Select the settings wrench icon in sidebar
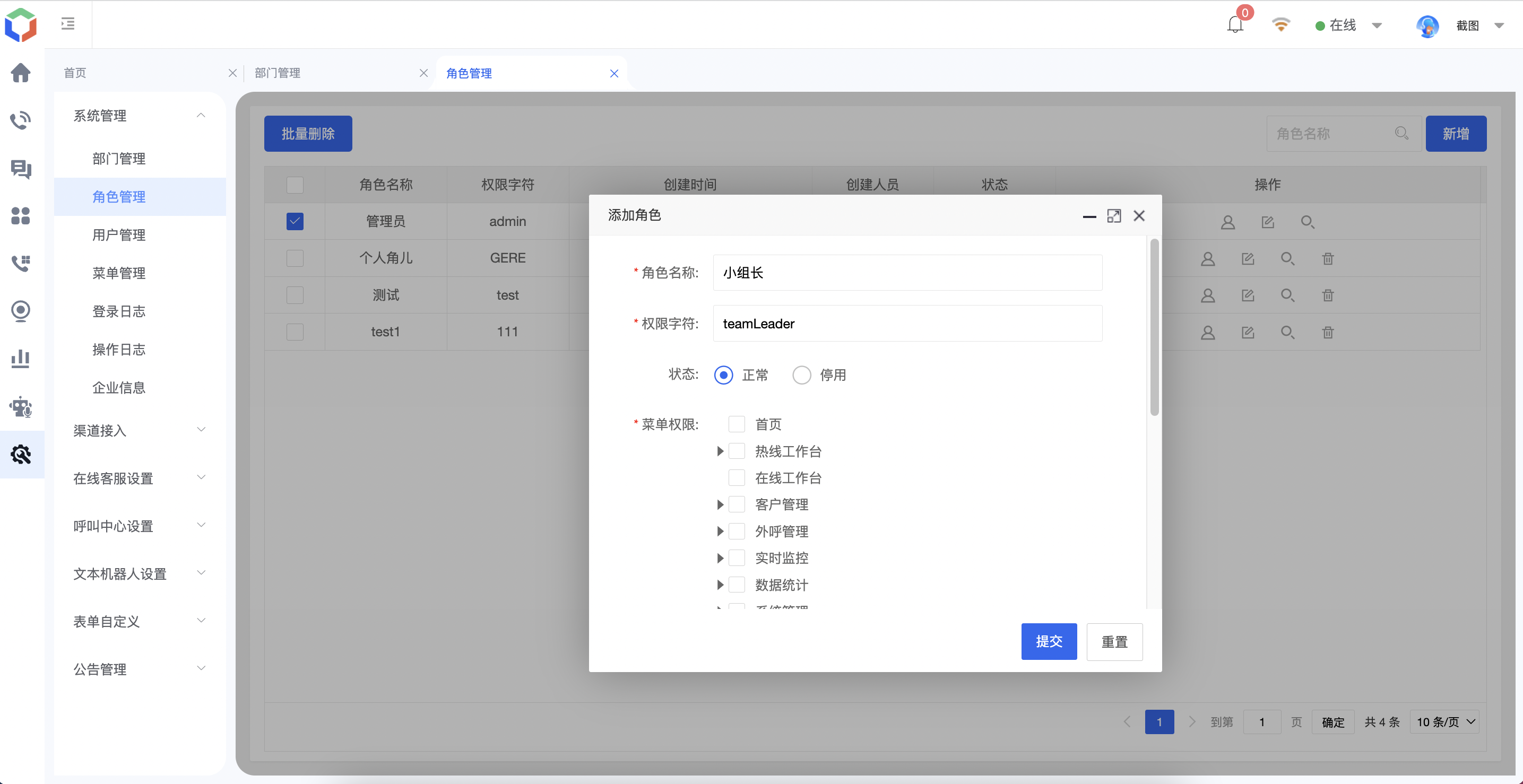 pyautogui.click(x=21, y=455)
